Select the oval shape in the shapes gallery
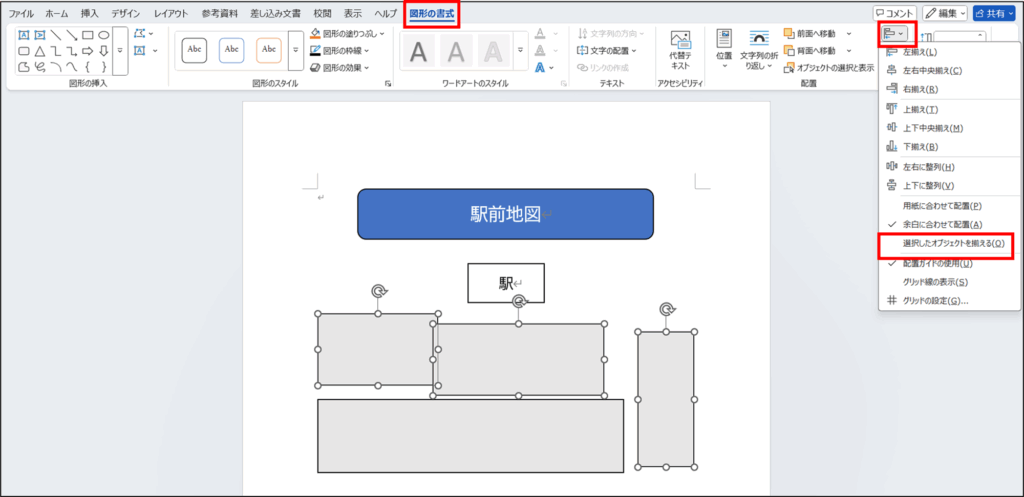1024x497 pixels. tap(103, 34)
